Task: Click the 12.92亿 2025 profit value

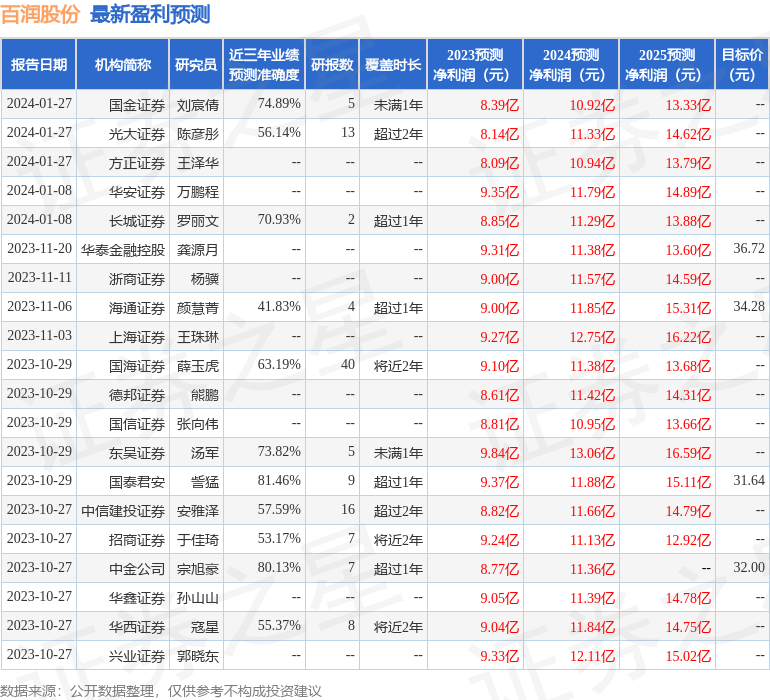Action: pyautogui.click(x=688, y=540)
